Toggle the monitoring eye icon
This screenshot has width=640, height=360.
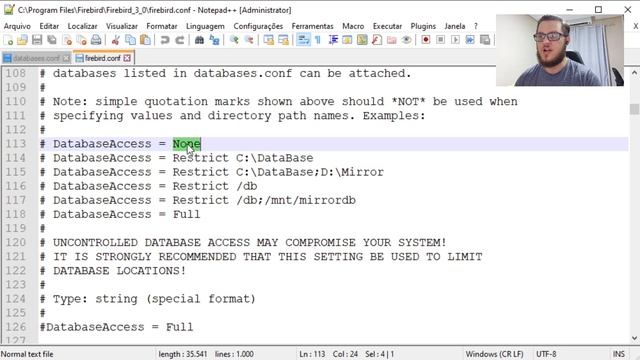(x=406, y=40)
